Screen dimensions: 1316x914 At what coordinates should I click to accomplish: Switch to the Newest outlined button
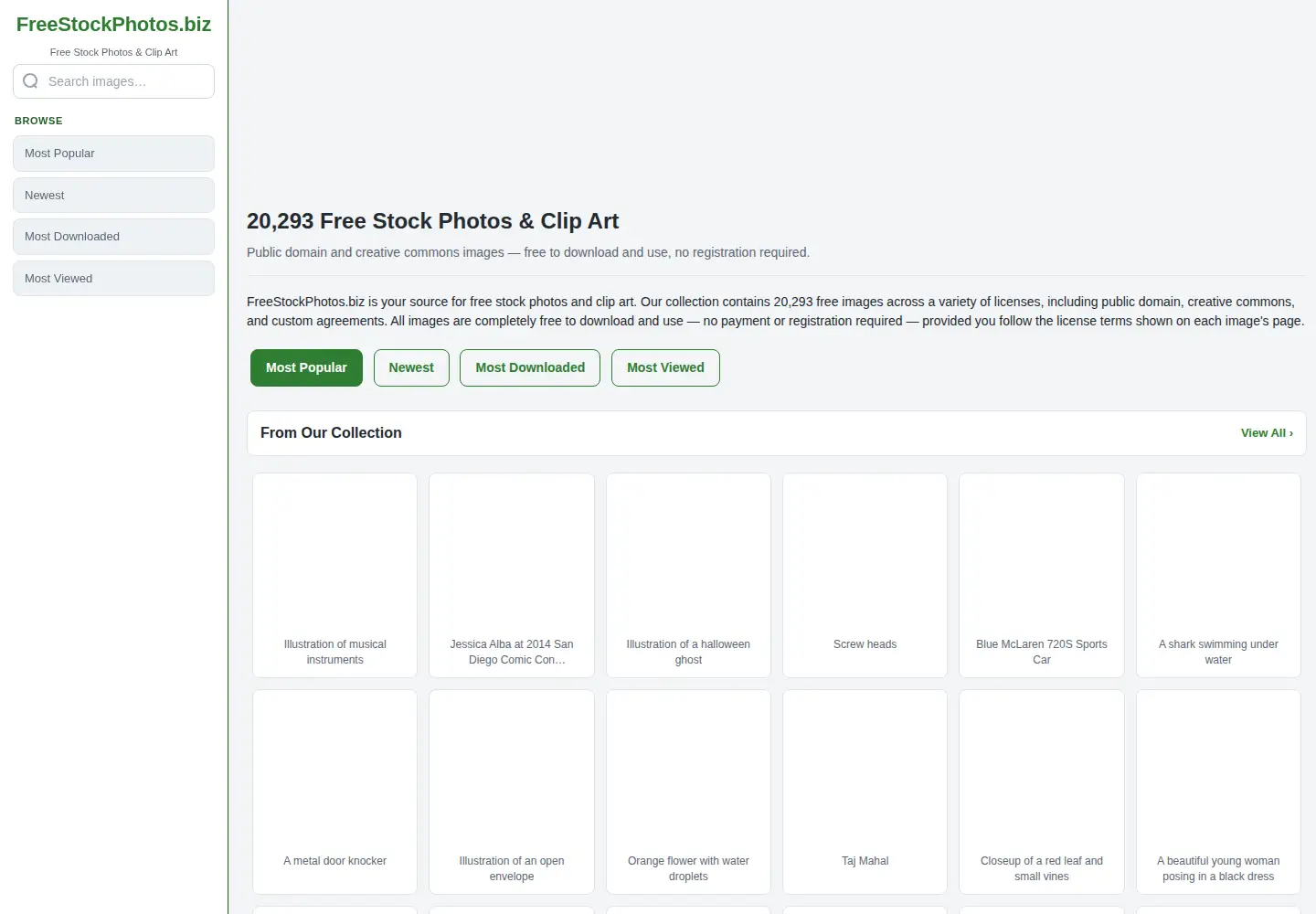(411, 367)
